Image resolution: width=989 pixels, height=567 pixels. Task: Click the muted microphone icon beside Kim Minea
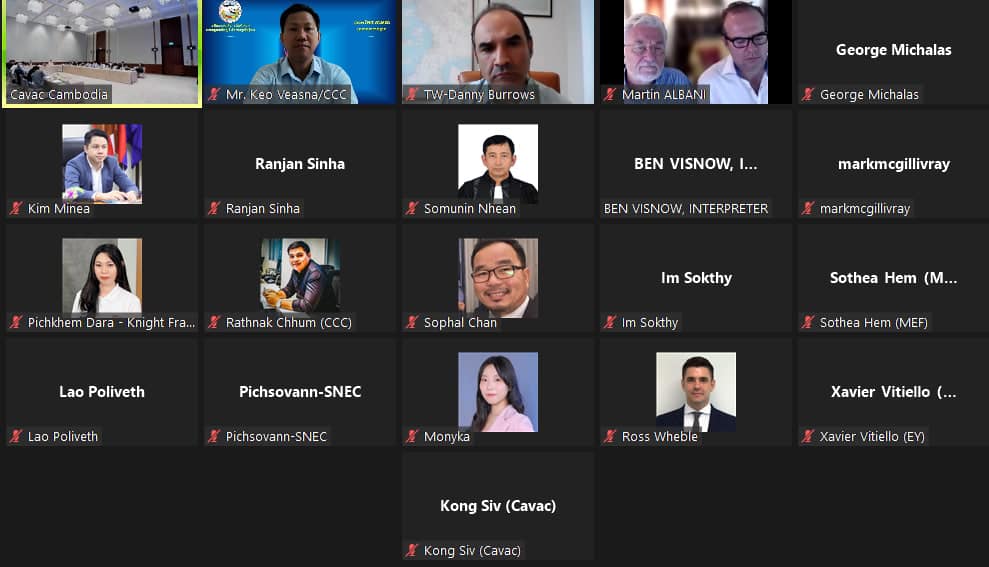pyautogui.click(x=16, y=208)
